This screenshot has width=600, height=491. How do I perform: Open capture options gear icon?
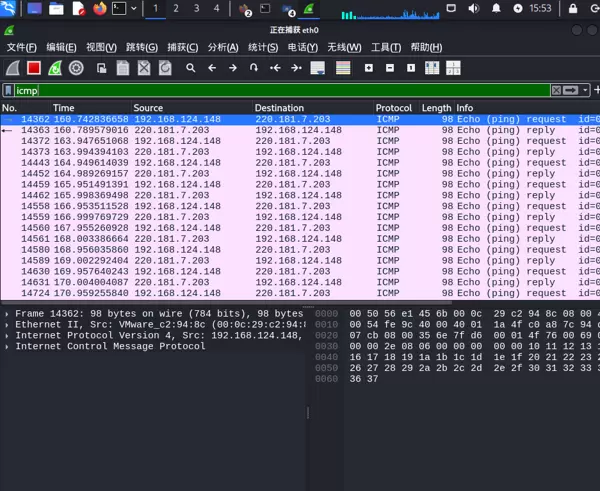coord(77,68)
